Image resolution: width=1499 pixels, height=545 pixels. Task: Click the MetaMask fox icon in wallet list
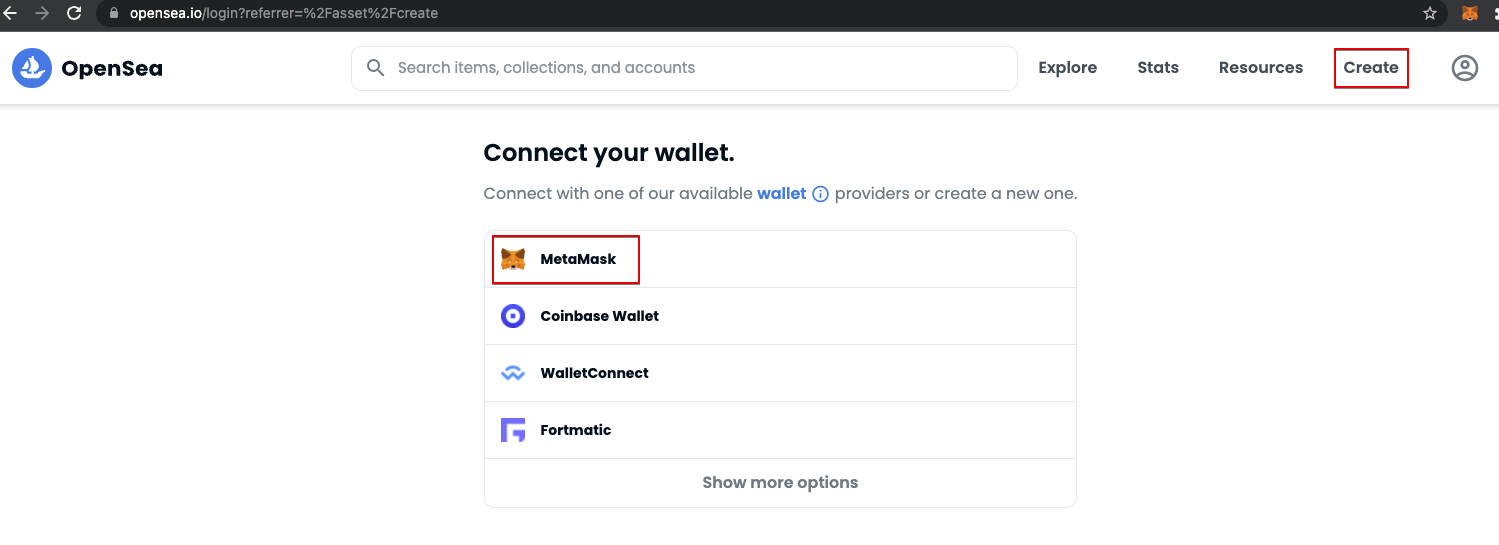click(x=513, y=259)
